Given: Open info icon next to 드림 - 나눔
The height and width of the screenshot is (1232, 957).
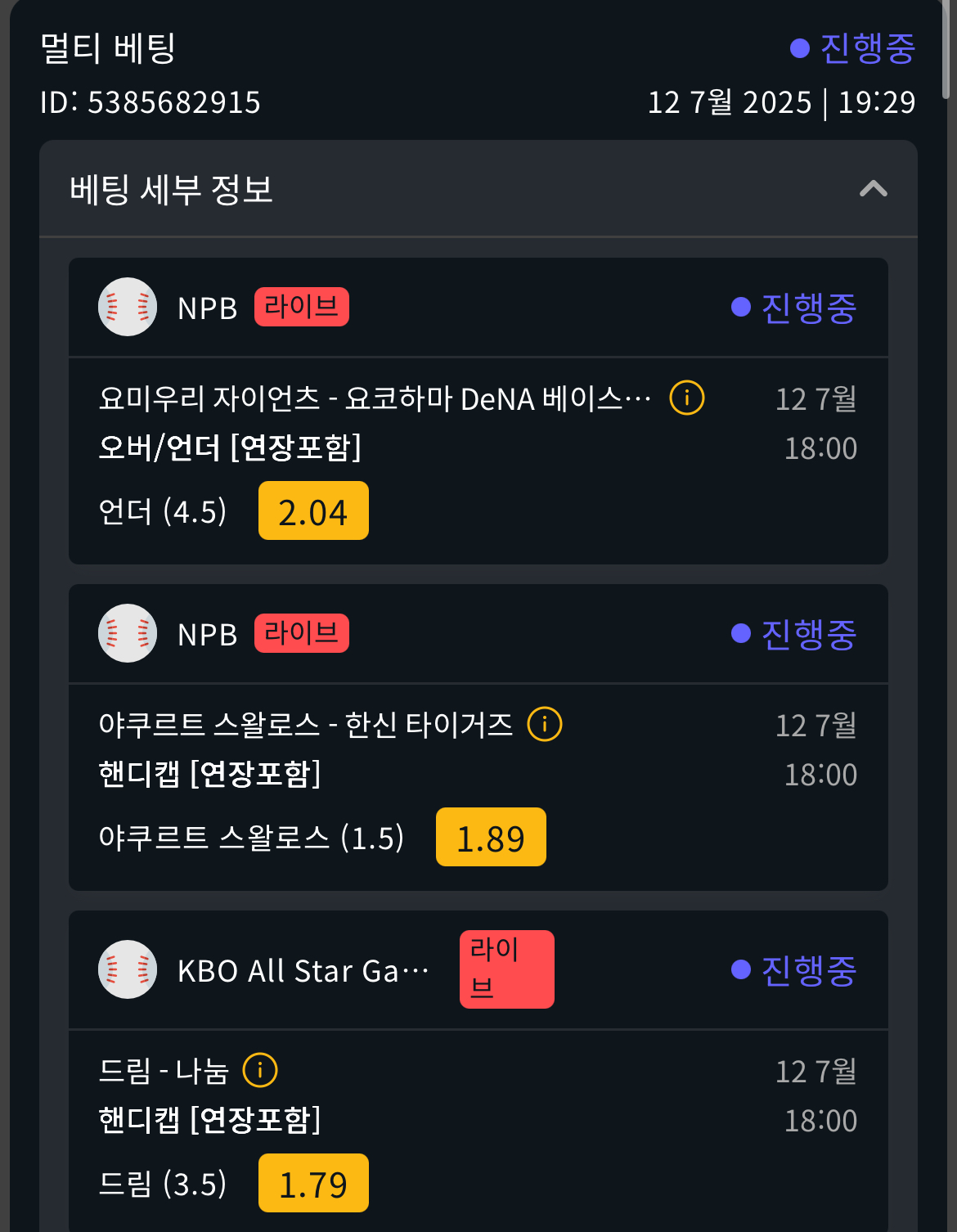Looking at the screenshot, I should pyautogui.click(x=260, y=1070).
